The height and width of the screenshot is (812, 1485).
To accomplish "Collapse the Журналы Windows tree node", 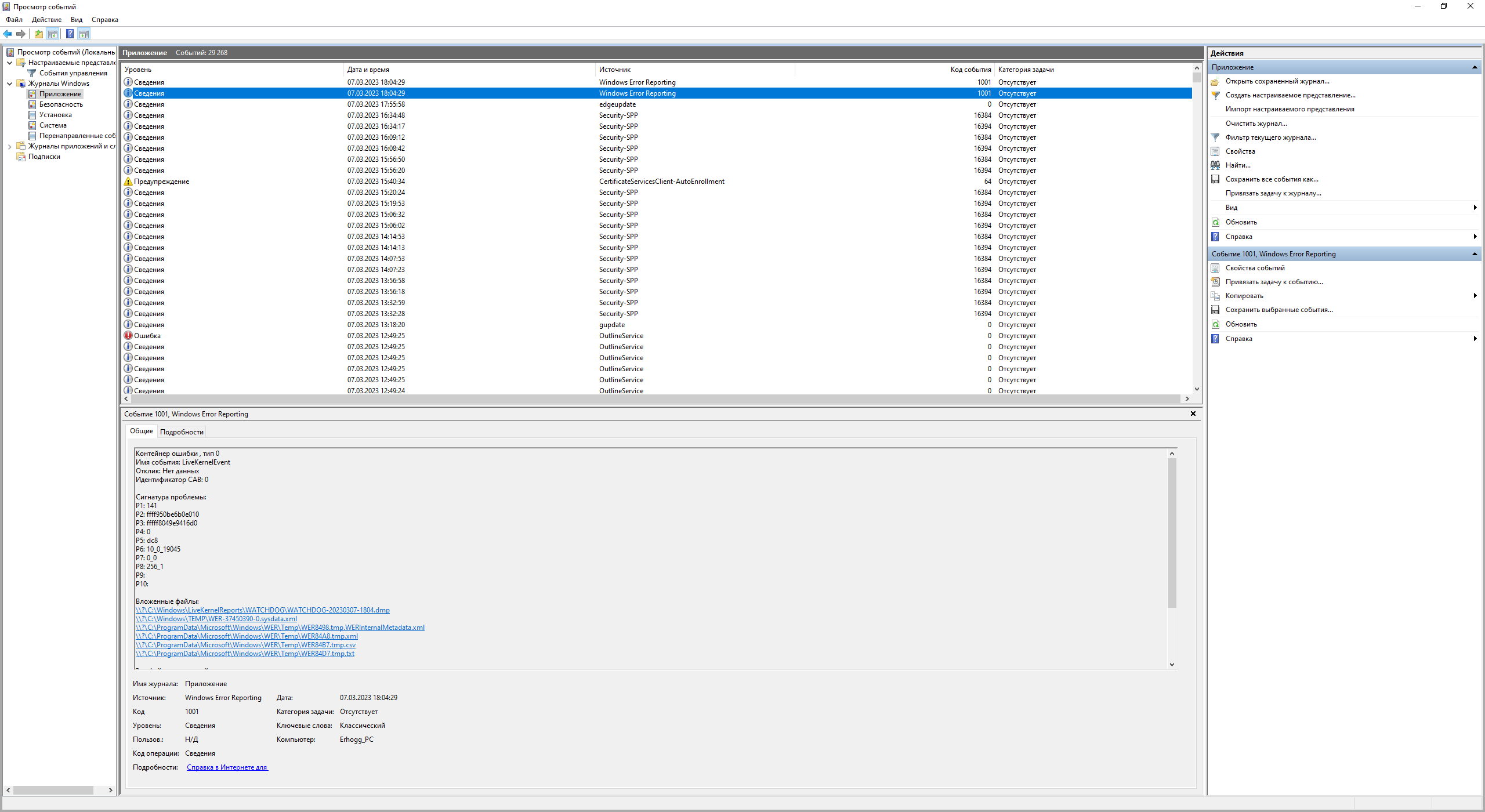I will (x=9, y=84).
